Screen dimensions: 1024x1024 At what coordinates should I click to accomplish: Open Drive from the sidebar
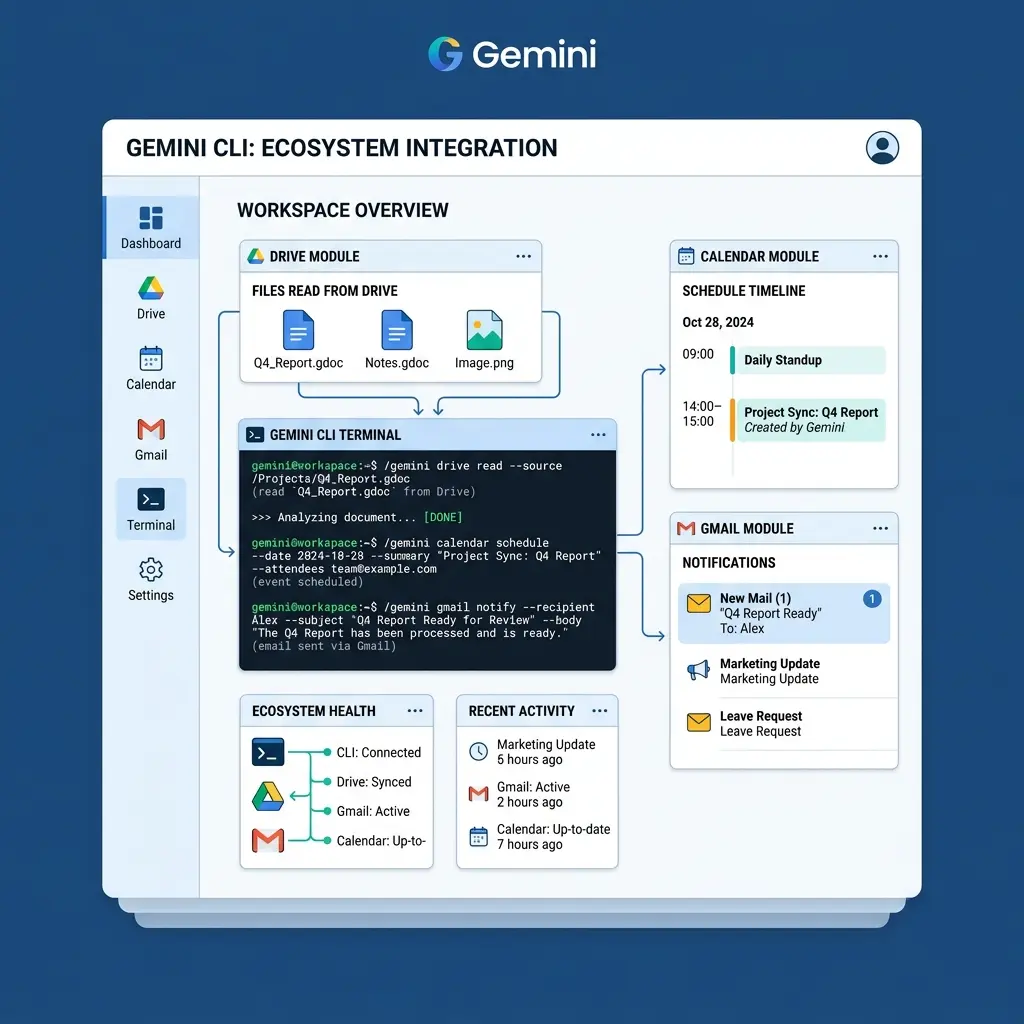(151, 298)
